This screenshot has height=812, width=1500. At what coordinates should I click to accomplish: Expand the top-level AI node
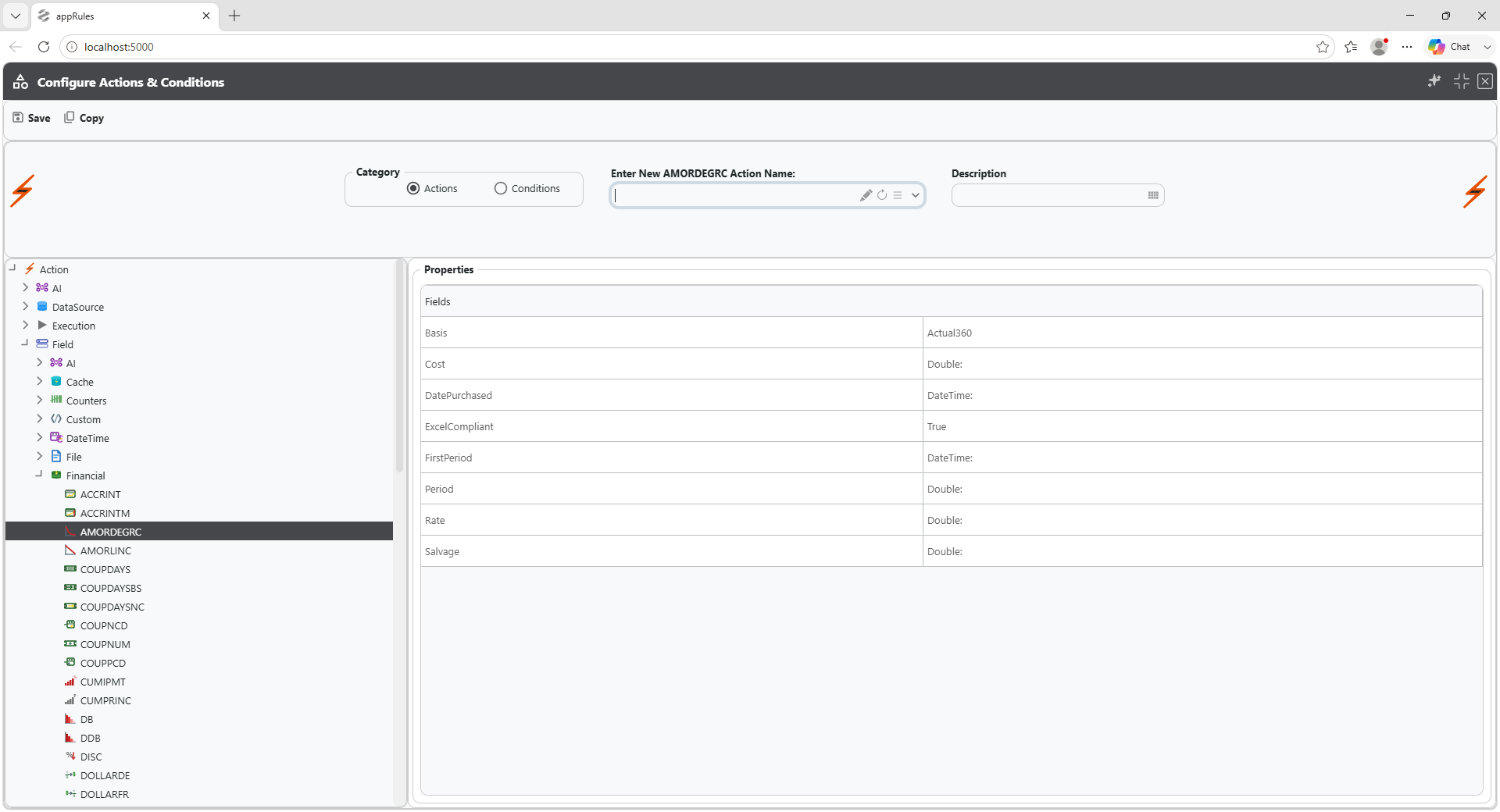coord(26,287)
